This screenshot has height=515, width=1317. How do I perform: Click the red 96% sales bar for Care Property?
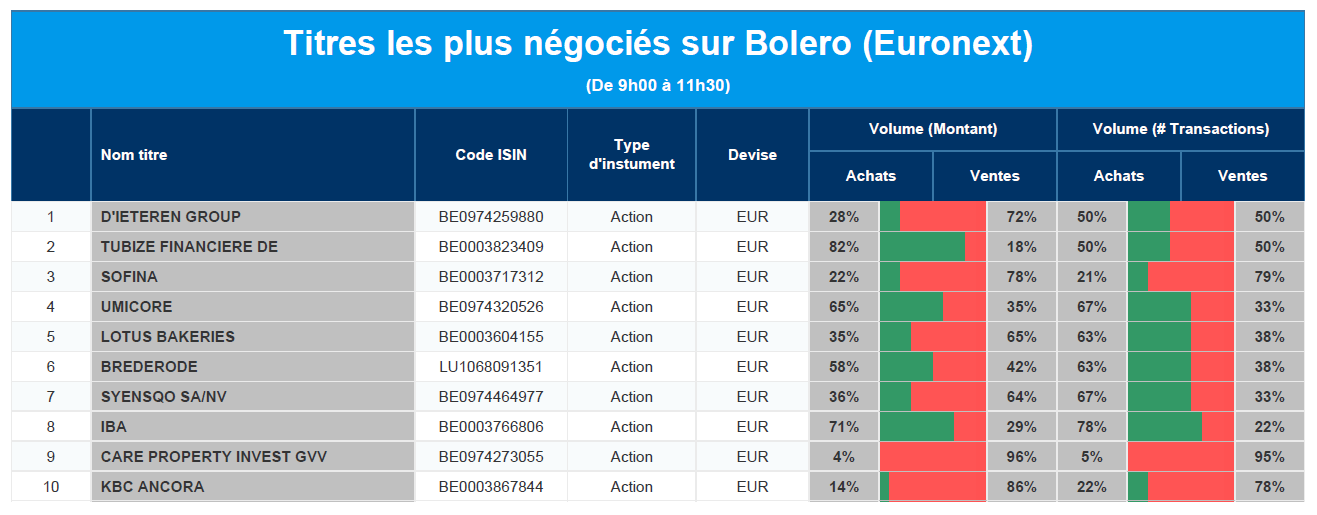tap(935, 457)
